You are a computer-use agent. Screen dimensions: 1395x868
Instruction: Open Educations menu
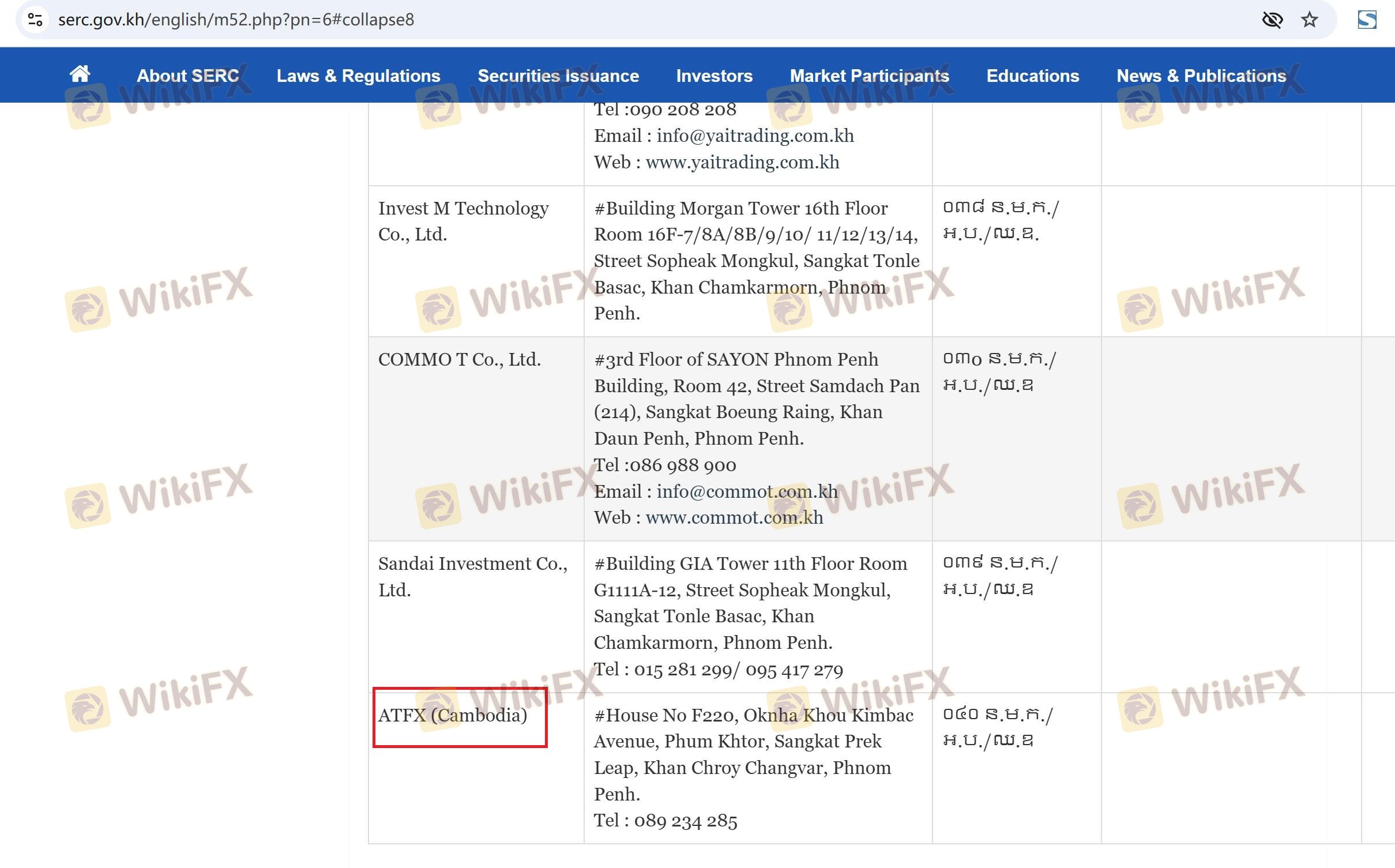click(x=1032, y=76)
